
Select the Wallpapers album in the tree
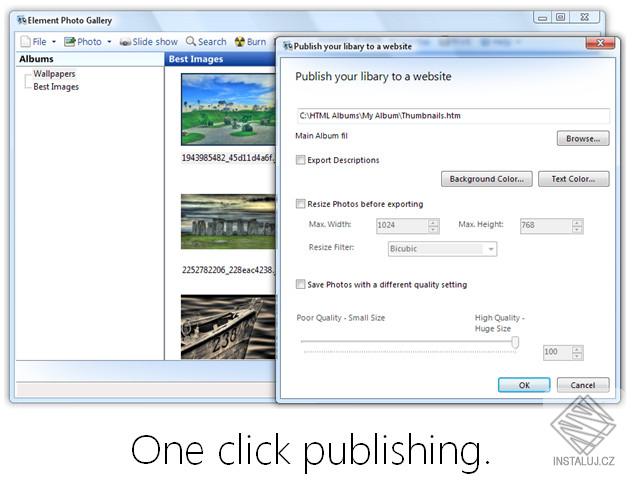(54, 74)
